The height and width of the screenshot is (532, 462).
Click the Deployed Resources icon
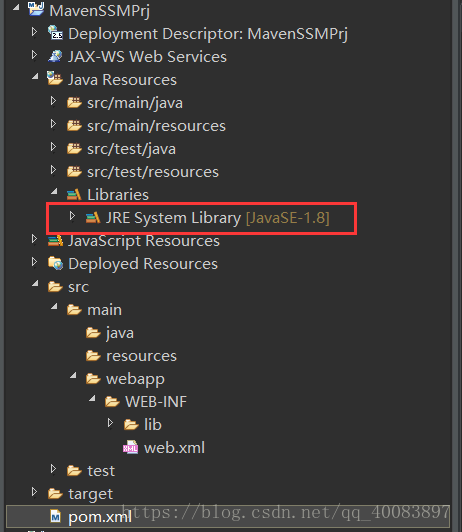[x=55, y=263]
